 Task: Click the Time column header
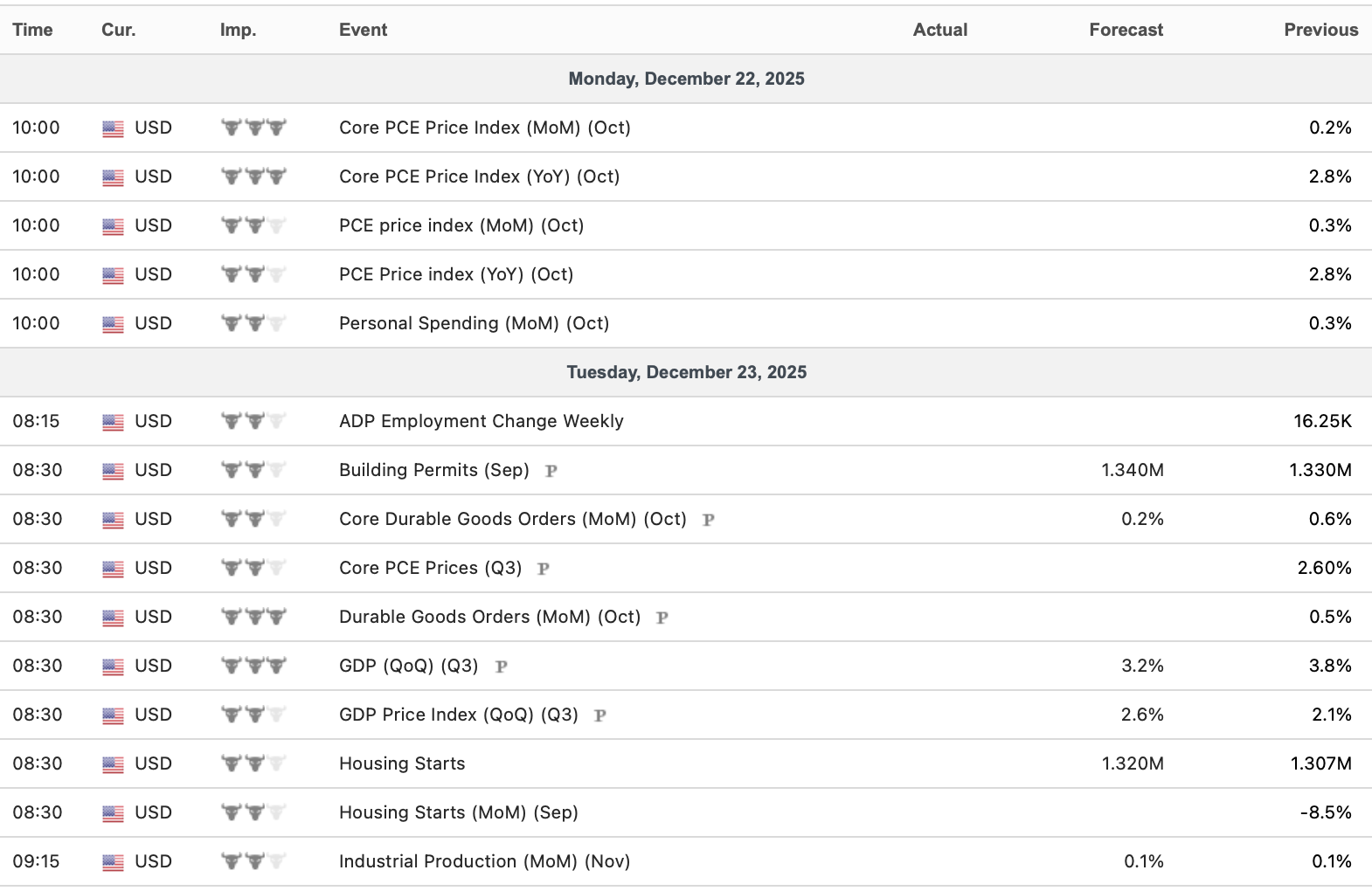point(32,30)
